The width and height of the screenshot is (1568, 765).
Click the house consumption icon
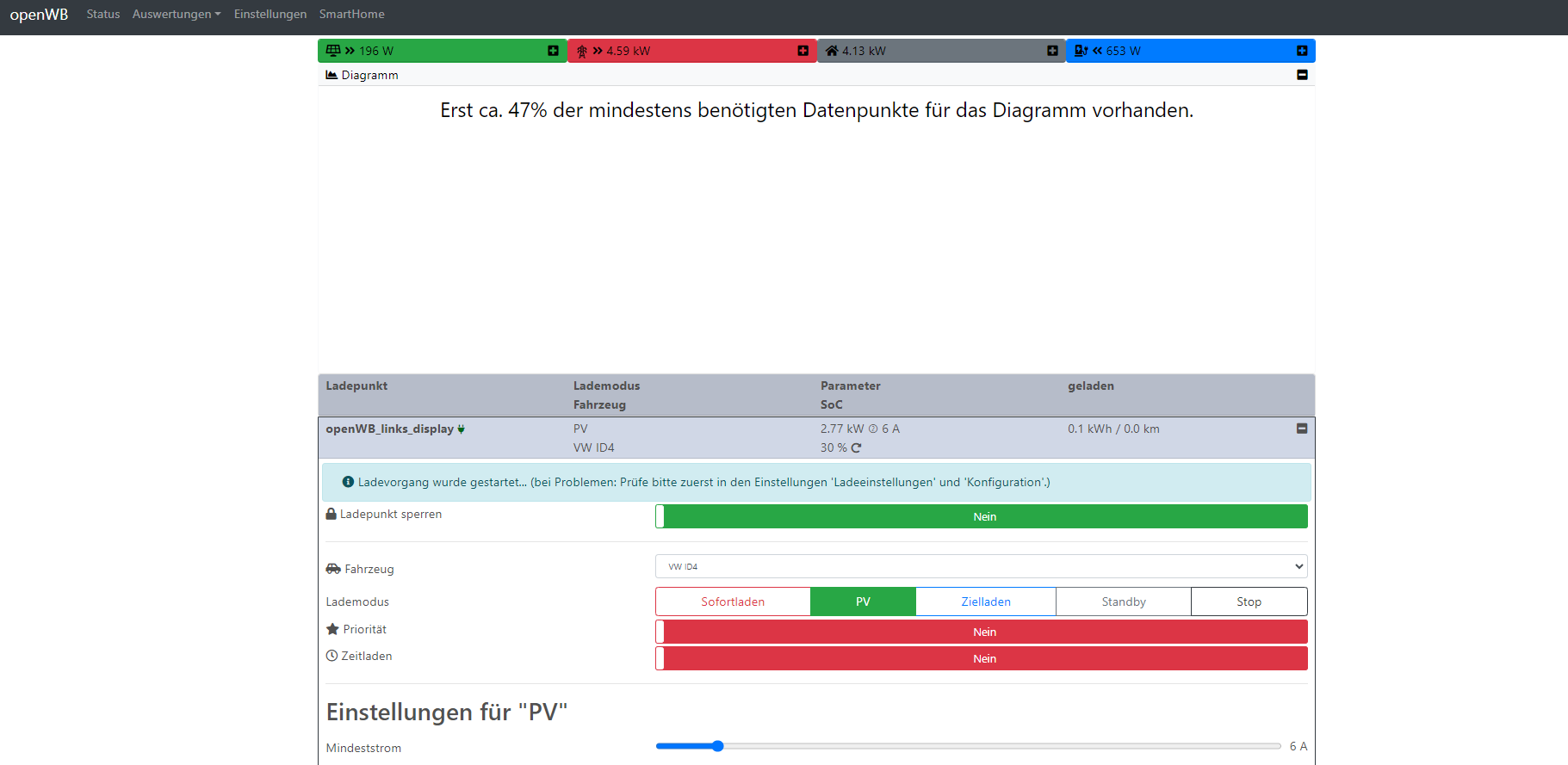832,51
